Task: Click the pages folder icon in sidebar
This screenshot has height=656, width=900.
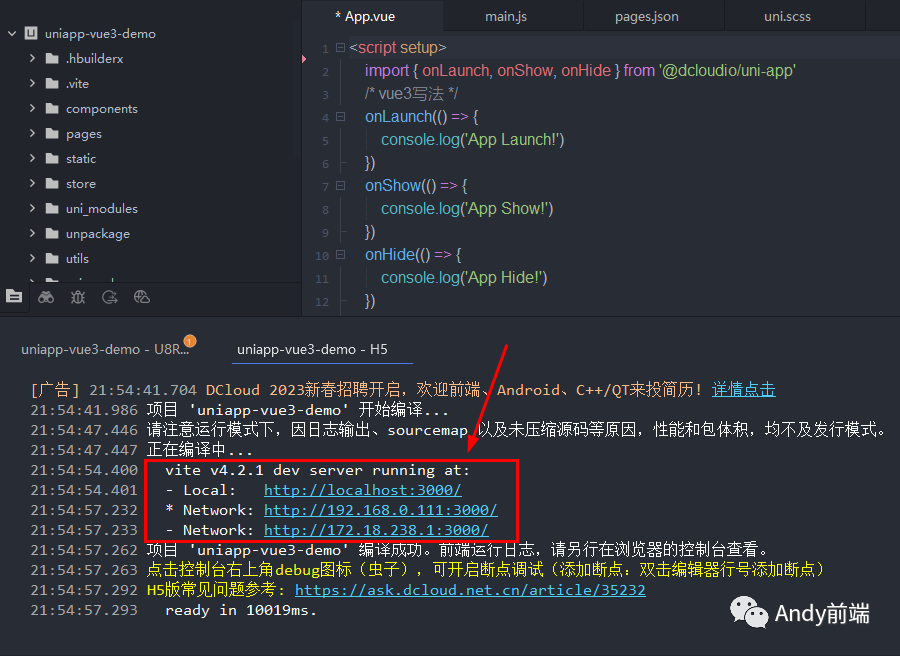Action: click(54, 133)
